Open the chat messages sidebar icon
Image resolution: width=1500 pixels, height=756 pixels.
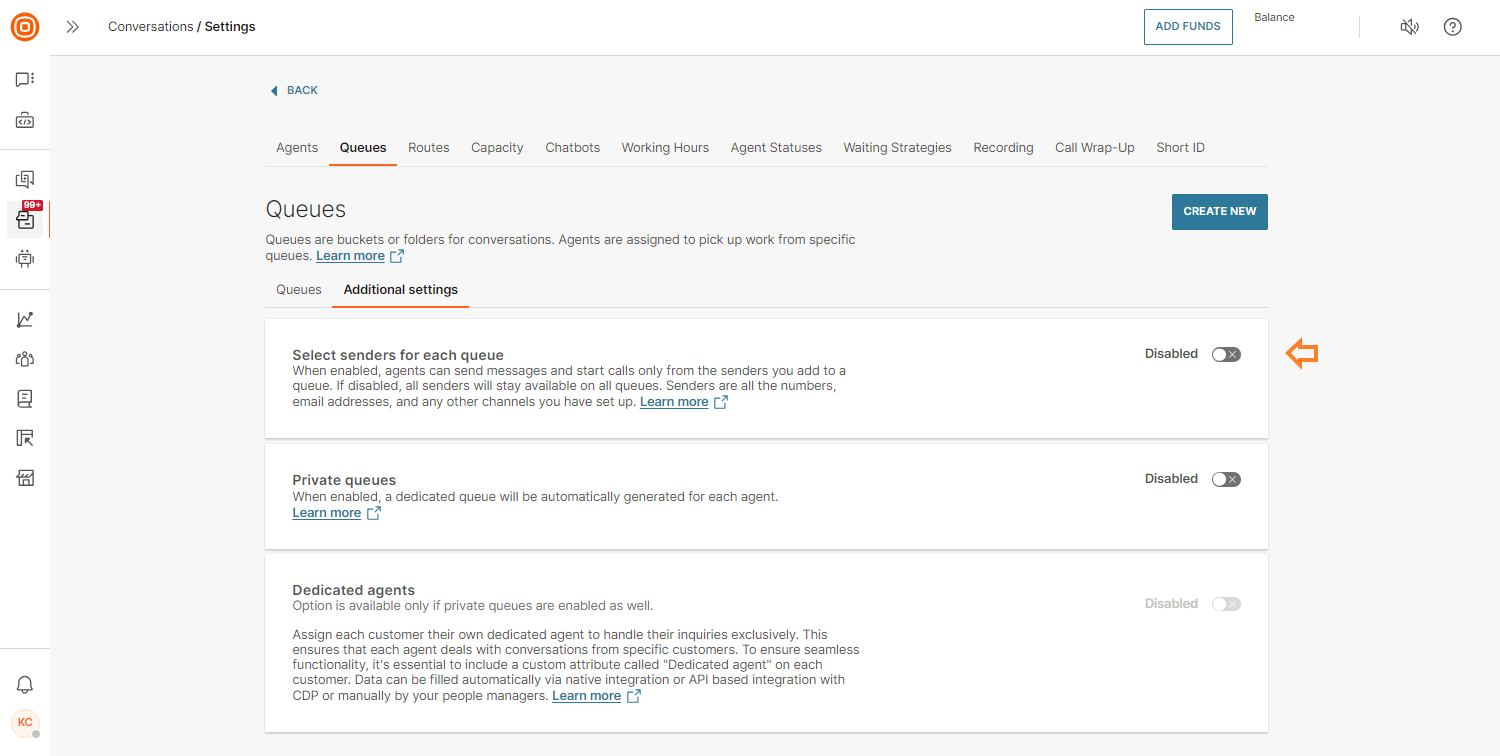click(25, 79)
